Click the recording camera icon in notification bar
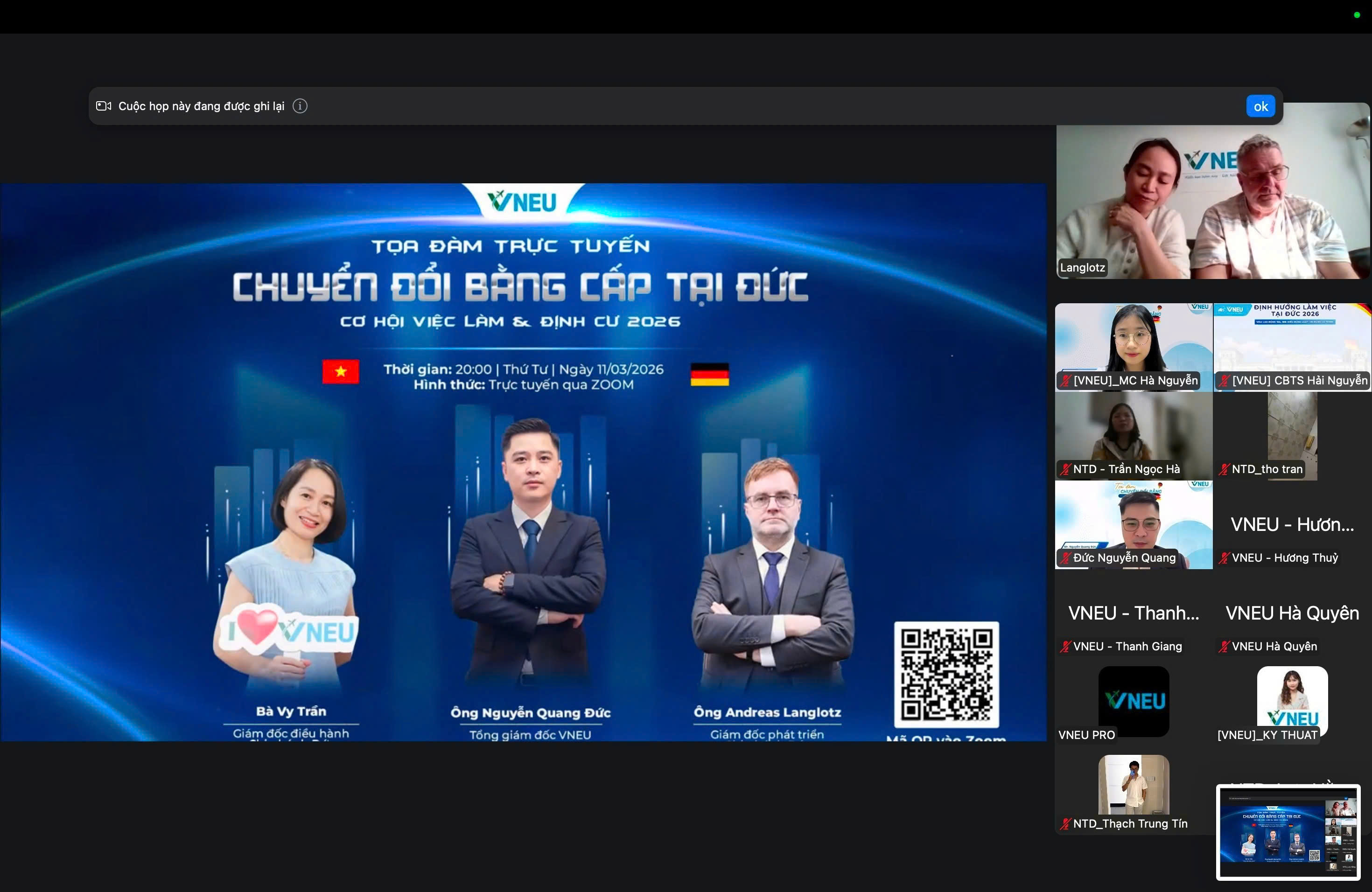 (104, 106)
